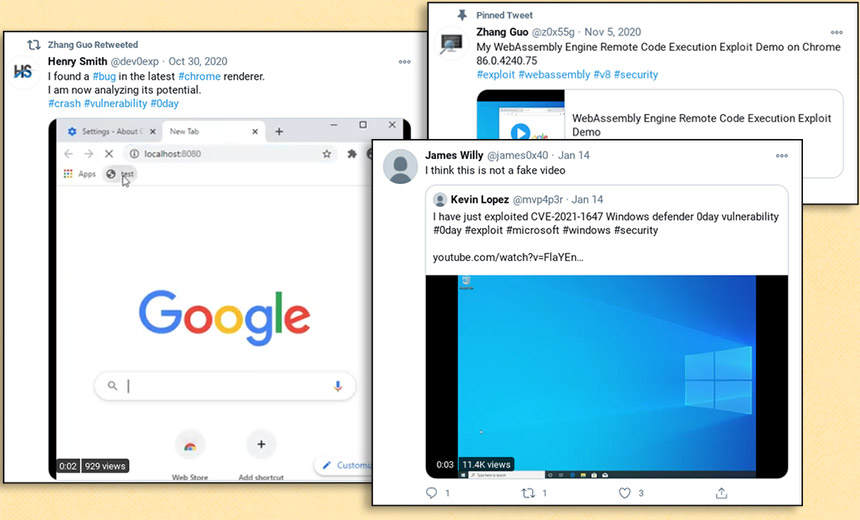Open the #webassembly hashtag

coord(554,75)
